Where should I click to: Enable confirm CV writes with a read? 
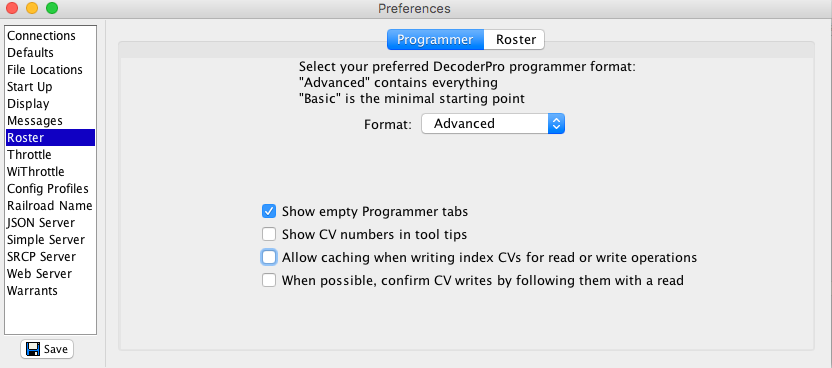pos(269,280)
